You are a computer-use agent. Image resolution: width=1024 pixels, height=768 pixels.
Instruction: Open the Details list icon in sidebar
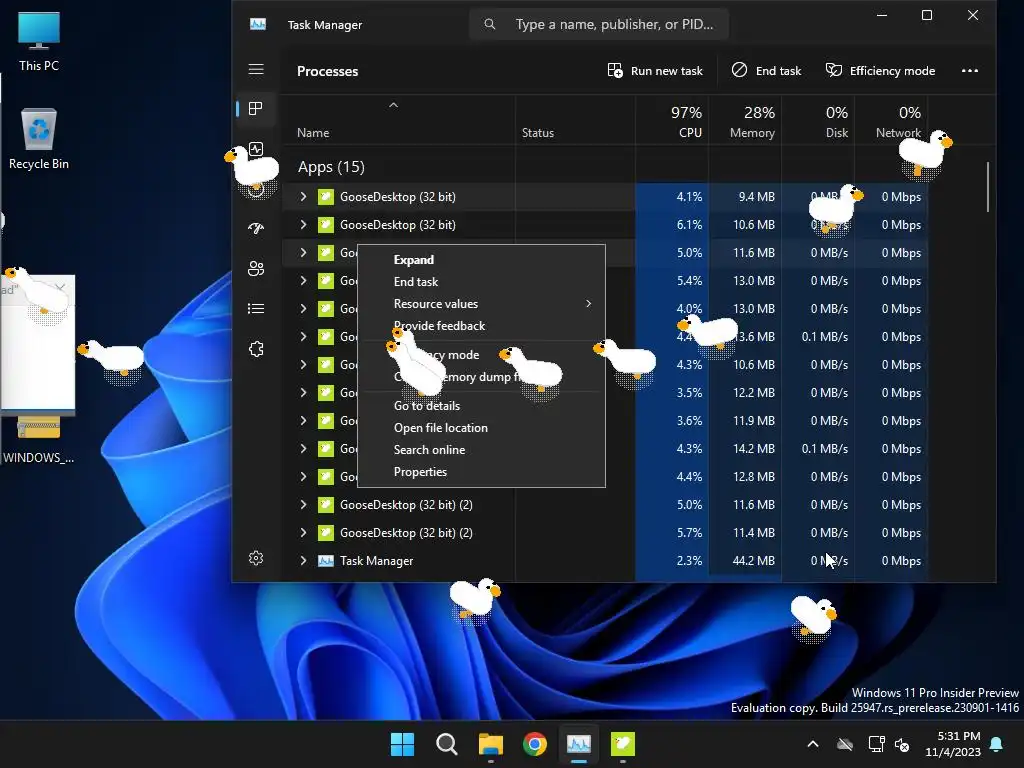coord(256,308)
